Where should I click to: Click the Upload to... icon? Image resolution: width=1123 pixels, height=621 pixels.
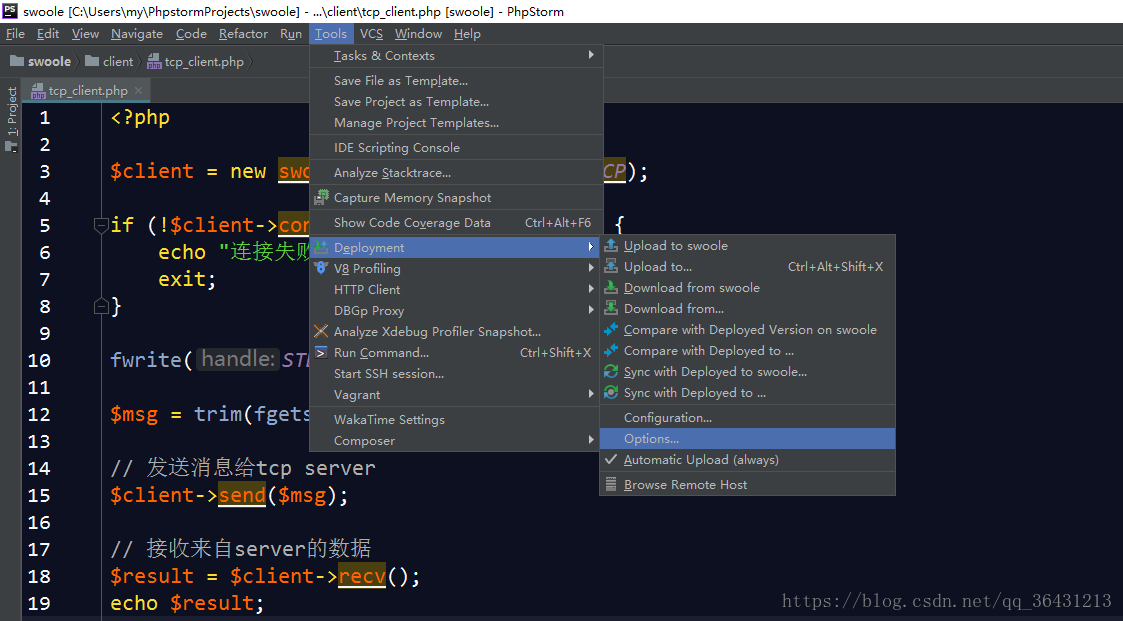pyautogui.click(x=611, y=266)
